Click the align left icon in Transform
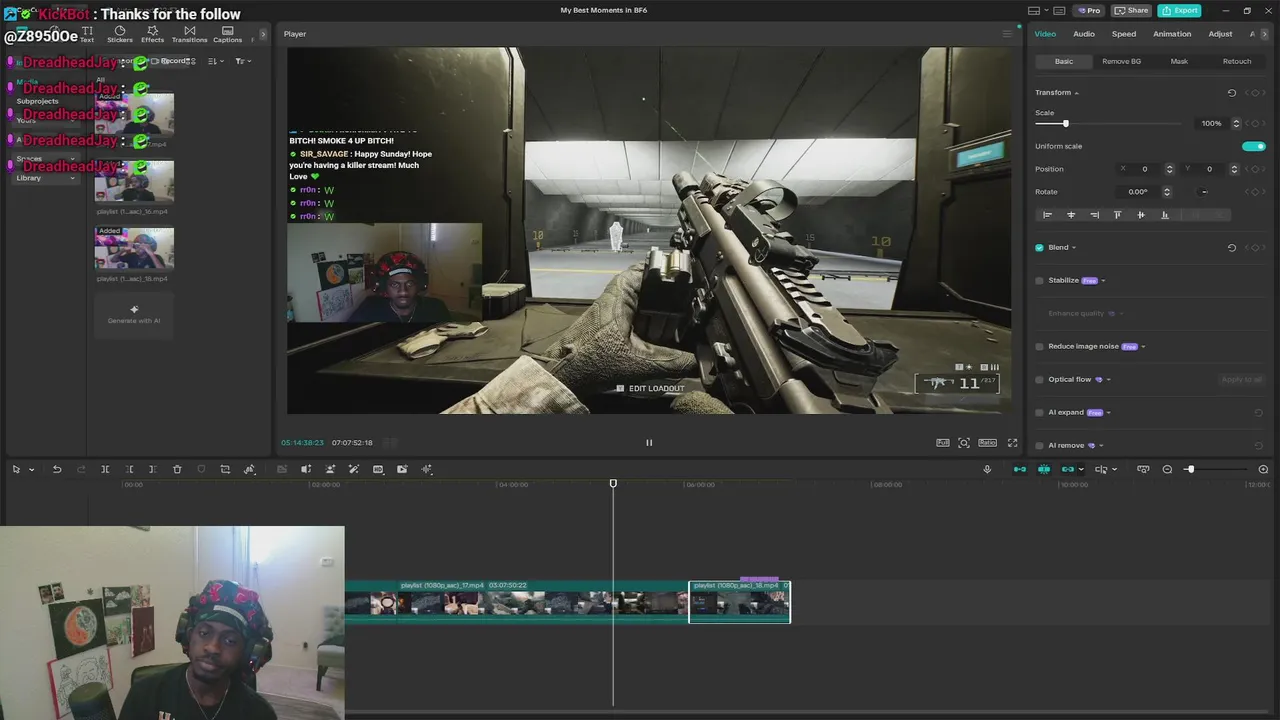The image size is (1280, 720). pyautogui.click(x=1047, y=215)
